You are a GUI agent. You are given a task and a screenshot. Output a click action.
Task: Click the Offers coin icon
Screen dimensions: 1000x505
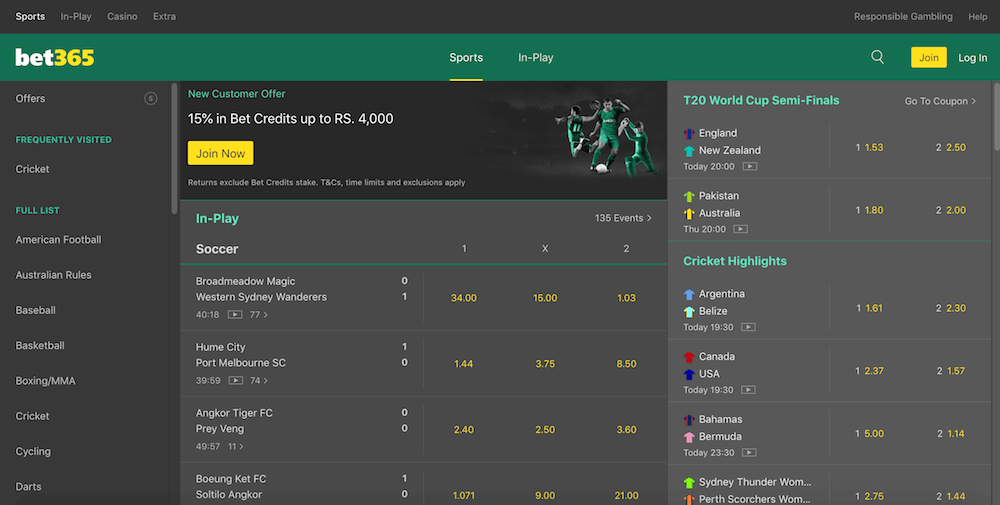pos(151,98)
